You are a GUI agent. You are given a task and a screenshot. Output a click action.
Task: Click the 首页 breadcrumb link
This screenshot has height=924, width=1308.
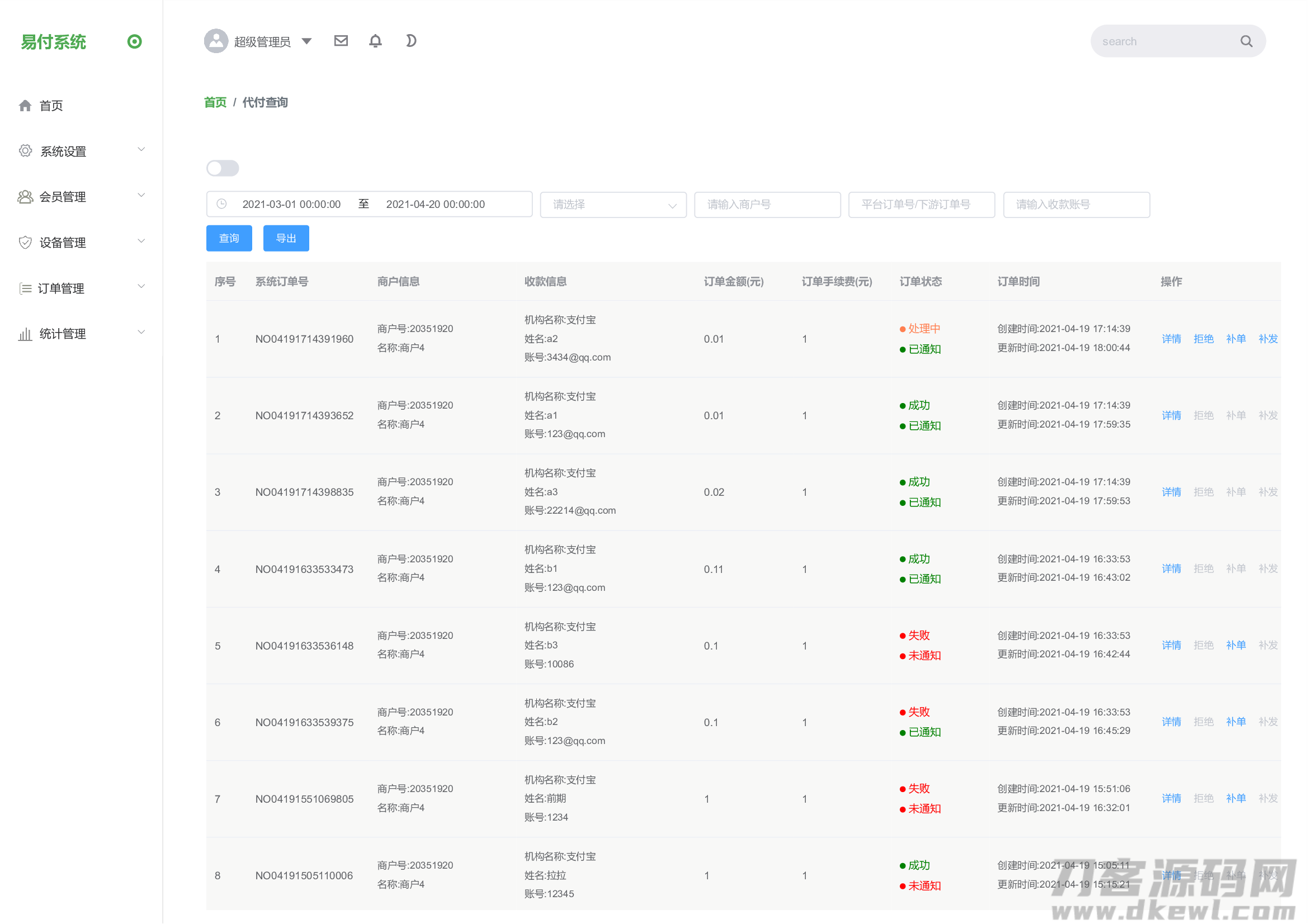pos(215,102)
